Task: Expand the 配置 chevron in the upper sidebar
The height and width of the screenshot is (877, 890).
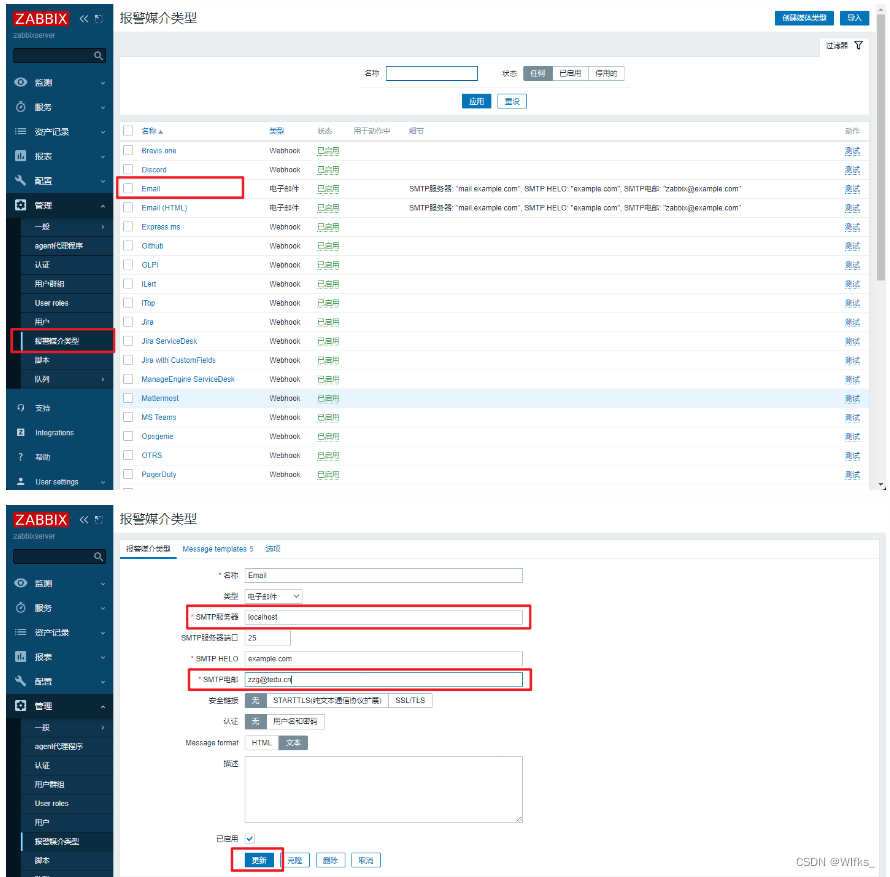Action: coord(103,181)
